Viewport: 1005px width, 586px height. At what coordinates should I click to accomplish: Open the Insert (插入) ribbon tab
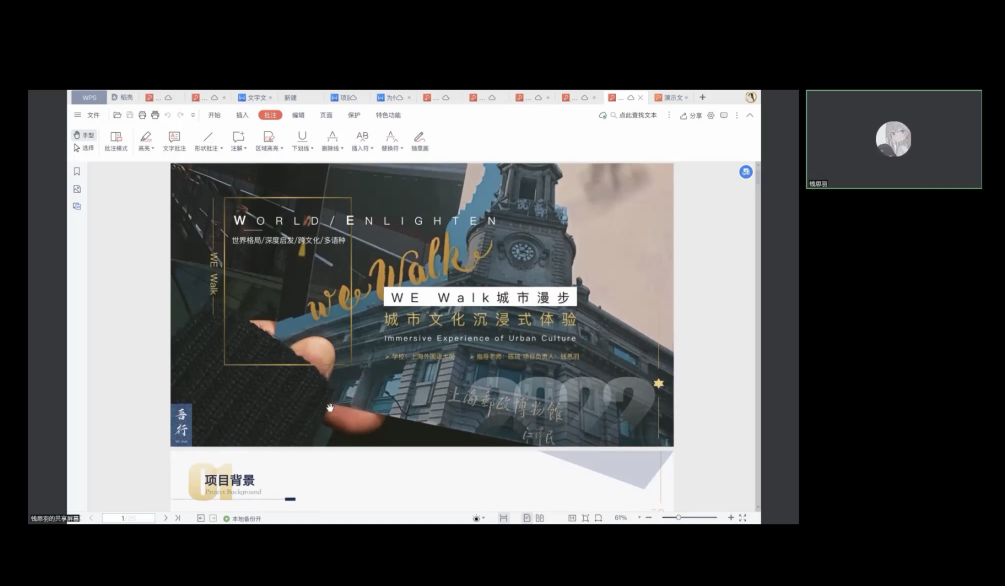[x=242, y=115]
